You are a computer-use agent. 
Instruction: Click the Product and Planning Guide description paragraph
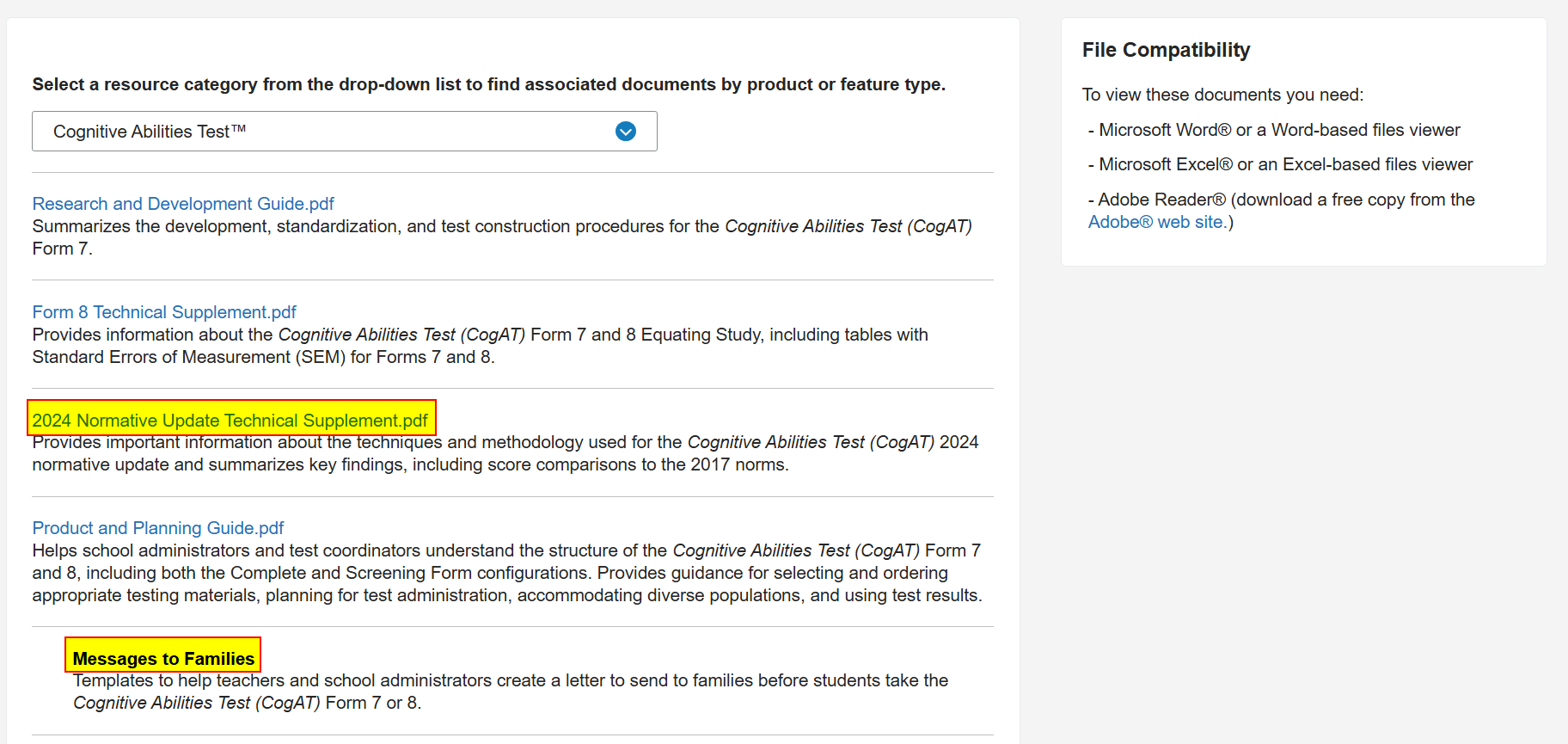(x=507, y=573)
